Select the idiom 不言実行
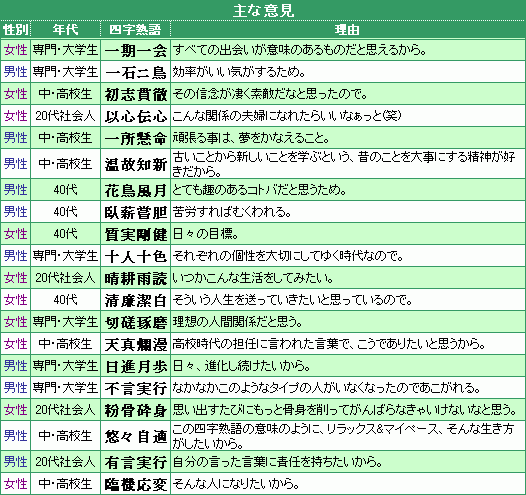The height and width of the screenshot is (495, 526). pyautogui.click(x=136, y=388)
